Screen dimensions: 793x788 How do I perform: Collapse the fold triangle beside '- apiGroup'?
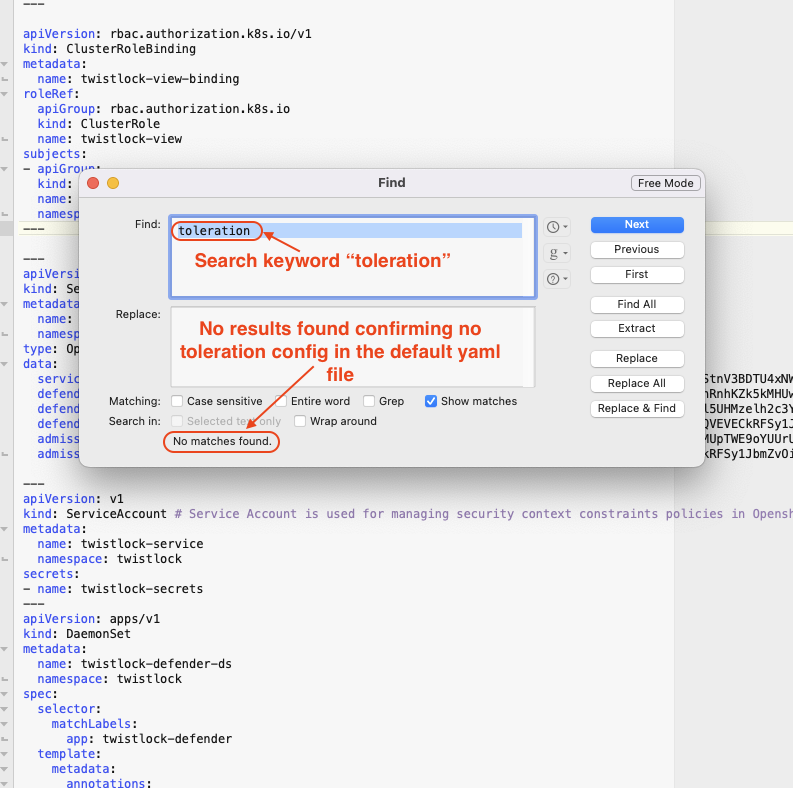click(5, 169)
